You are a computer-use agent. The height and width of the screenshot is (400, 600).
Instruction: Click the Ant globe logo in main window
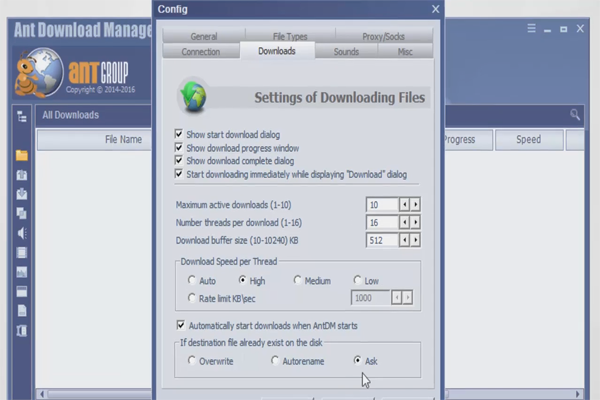pos(39,73)
